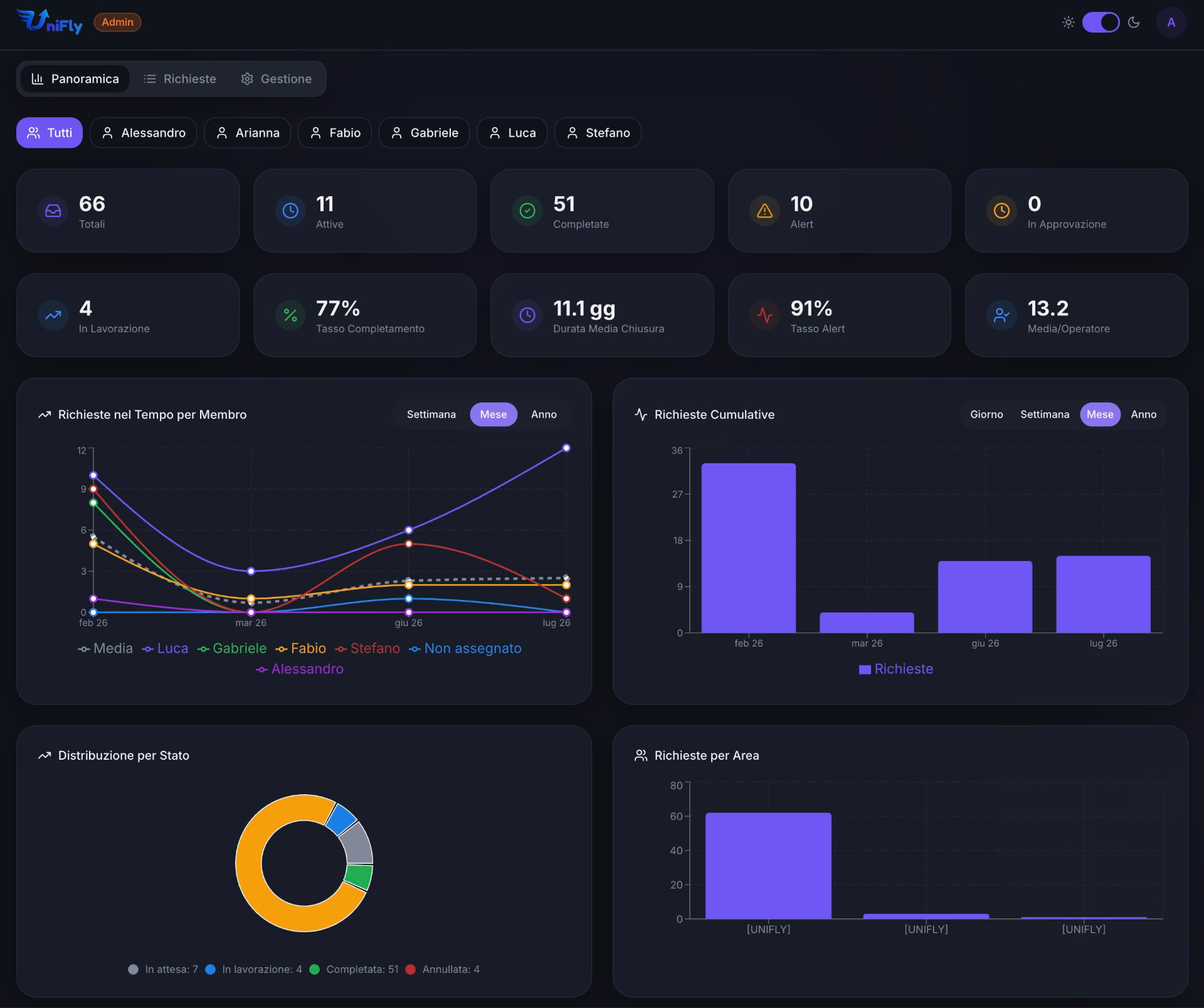Screen dimensions: 1204x1008
Task: Select the Tutti members filter
Action: (x=50, y=133)
